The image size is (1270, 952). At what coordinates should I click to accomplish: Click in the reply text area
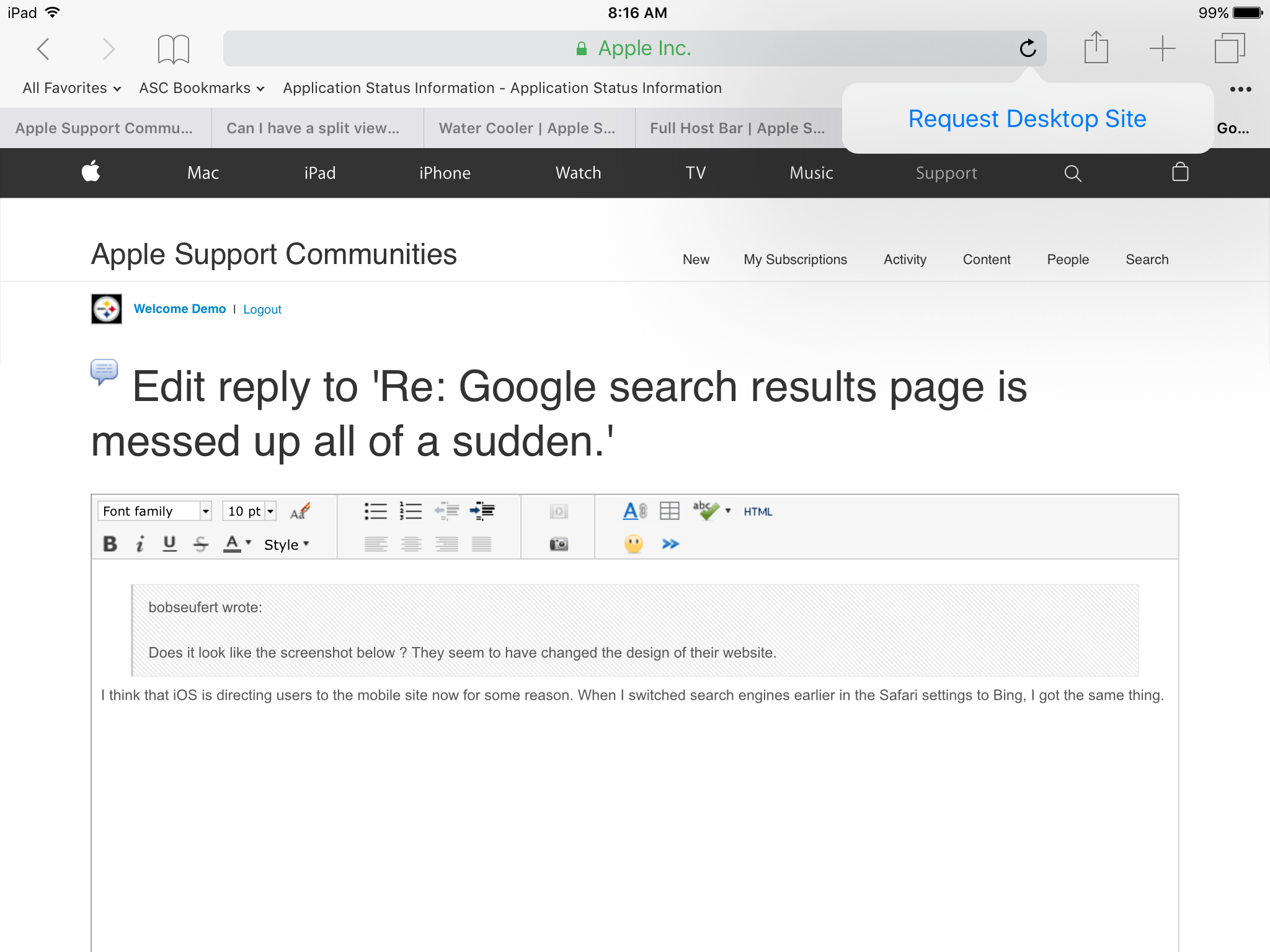click(633, 806)
